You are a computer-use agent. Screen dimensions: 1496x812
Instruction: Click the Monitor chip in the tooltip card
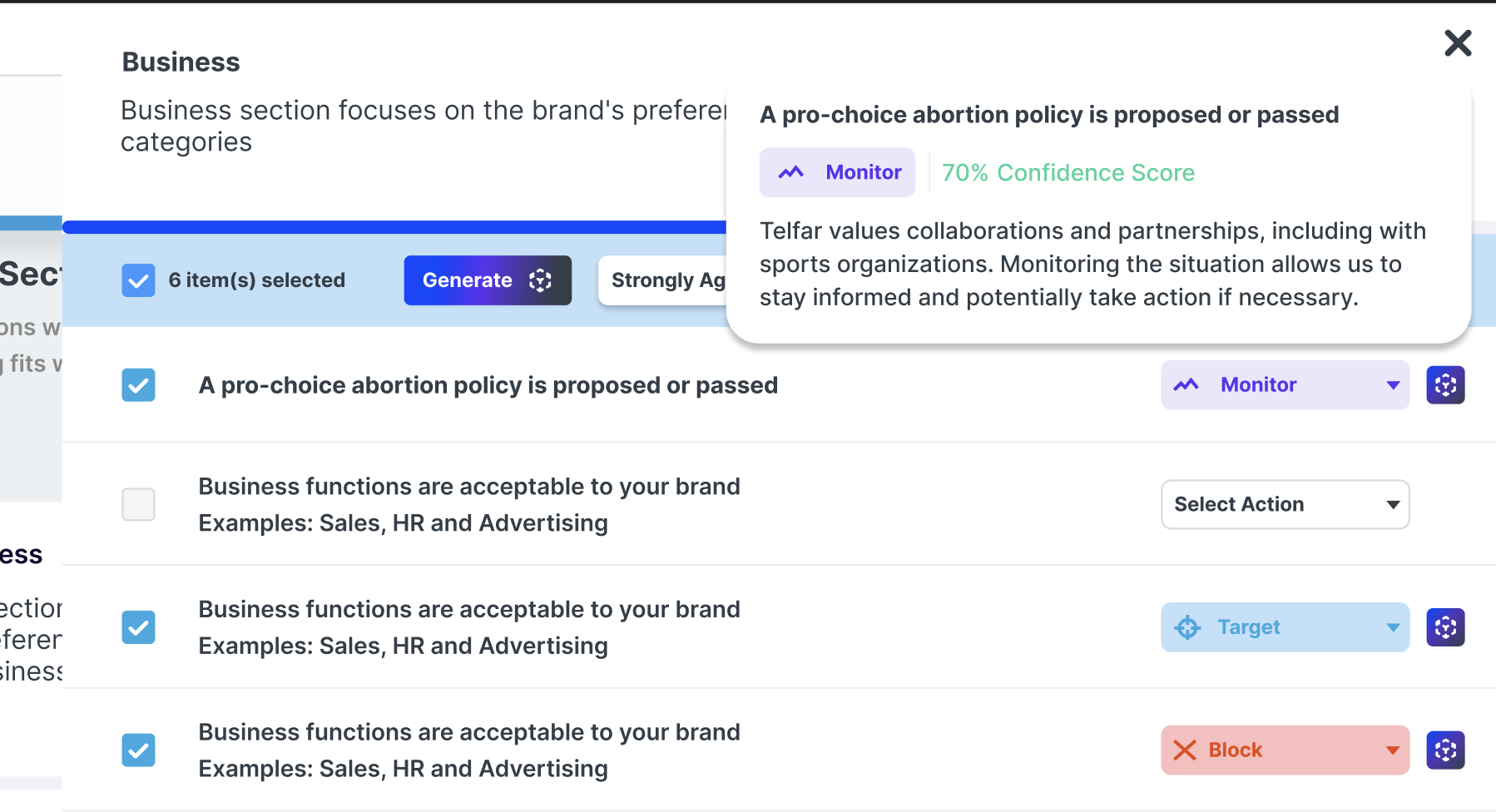[837, 172]
